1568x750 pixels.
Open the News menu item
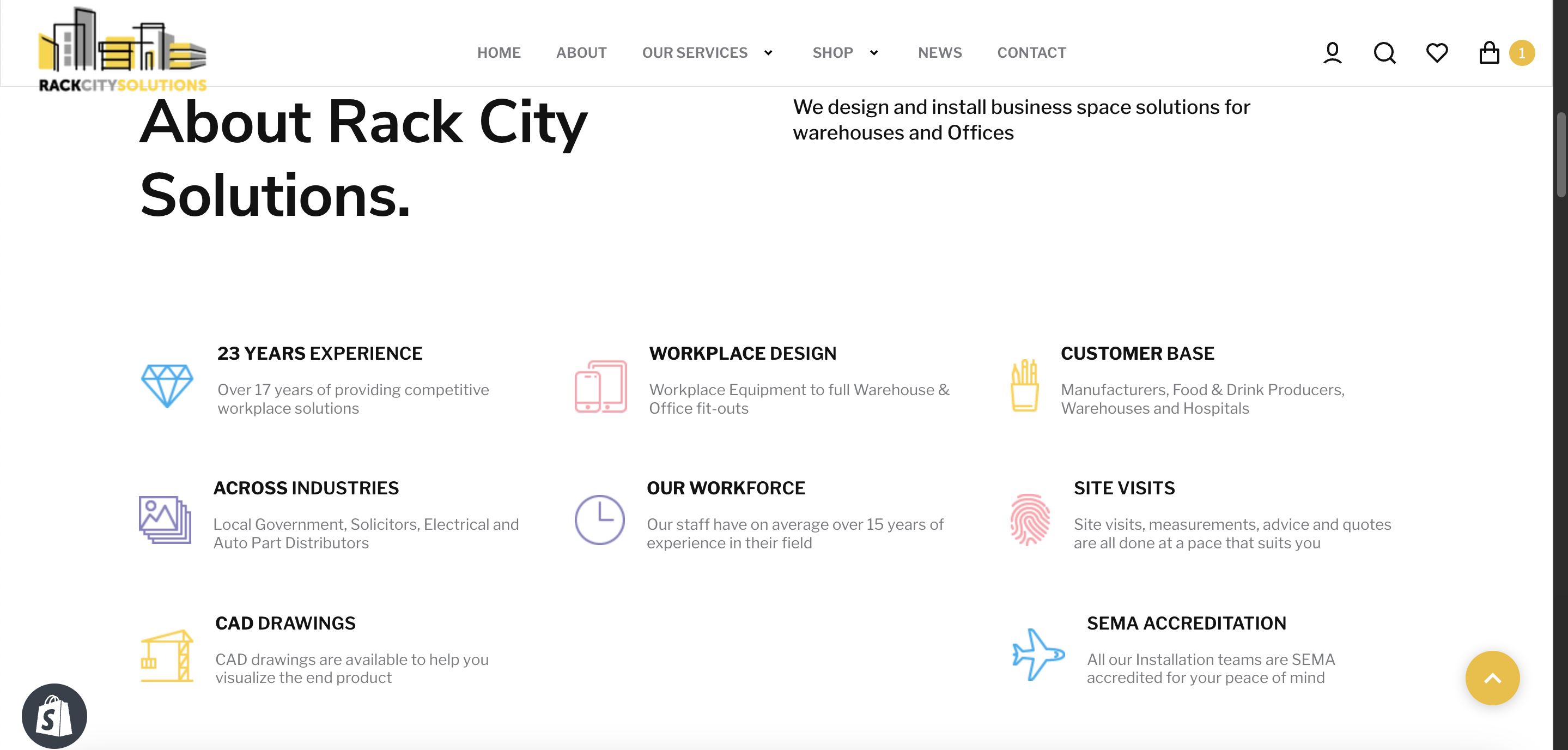940,53
